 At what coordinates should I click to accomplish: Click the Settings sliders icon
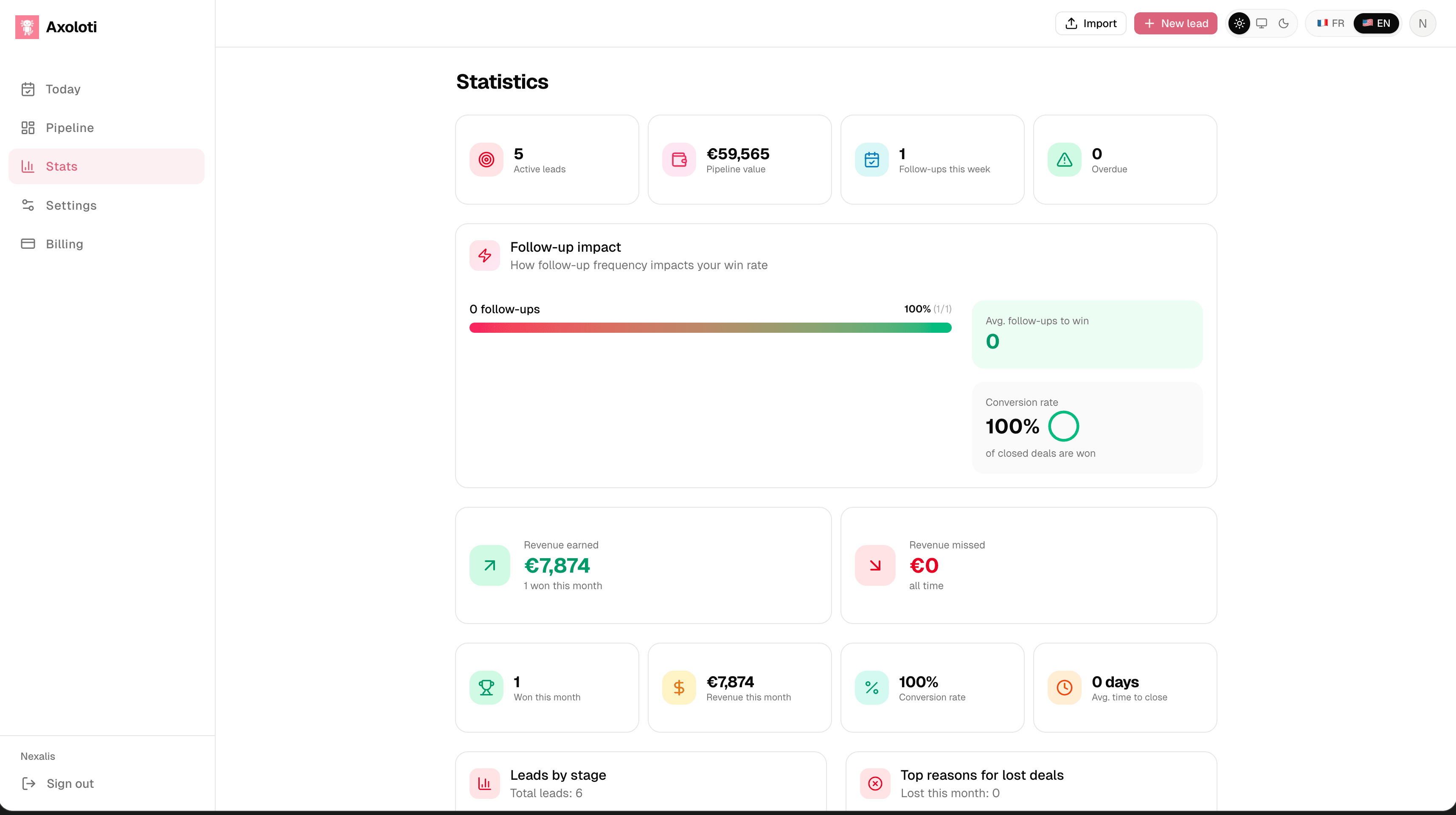[x=28, y=205]
